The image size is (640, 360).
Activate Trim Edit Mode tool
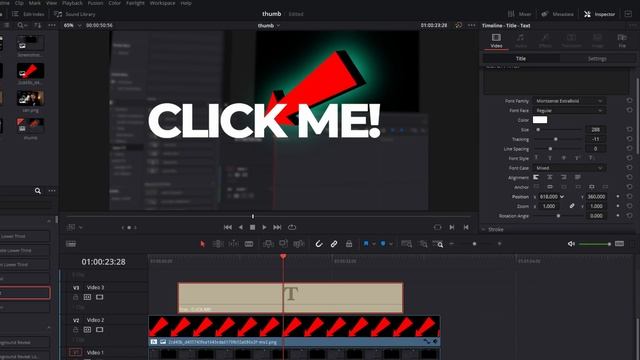coord(218,244)
